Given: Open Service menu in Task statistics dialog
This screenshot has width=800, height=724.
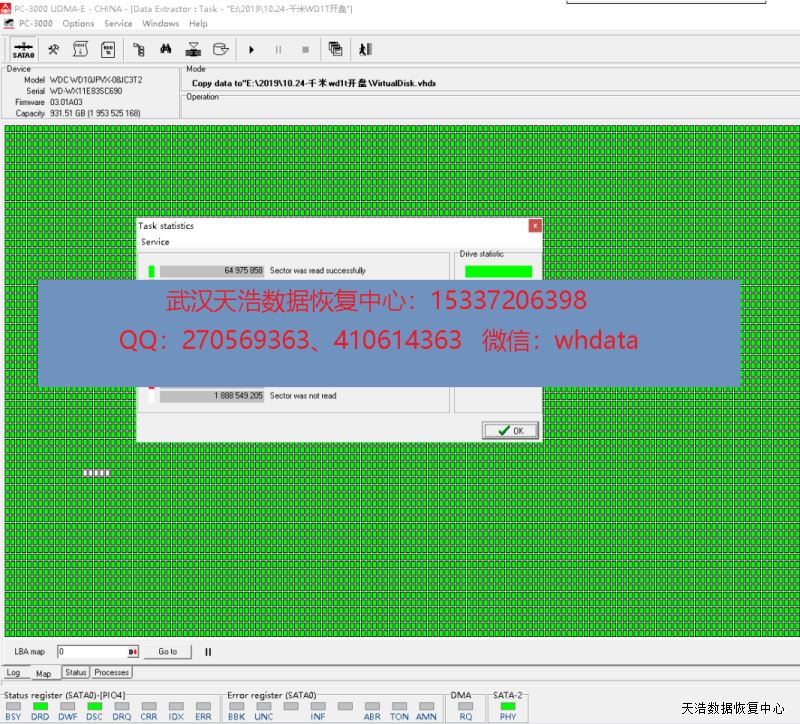Looking at the screenshot, I should click(155, 242).
